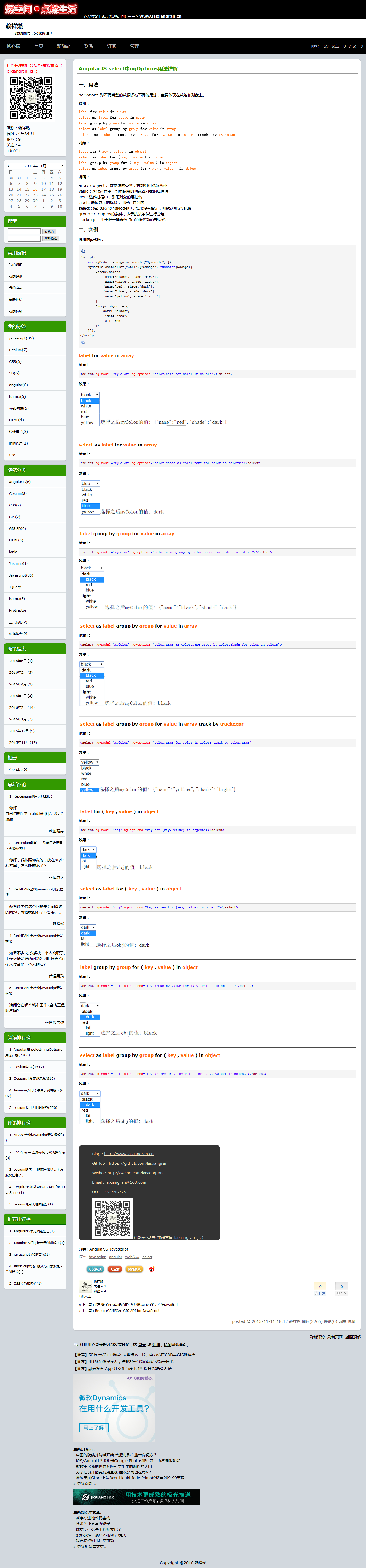Open the Cesium(7) tag link
The width and height of the screenshot is (366, 1568).
tap(18, 350)
